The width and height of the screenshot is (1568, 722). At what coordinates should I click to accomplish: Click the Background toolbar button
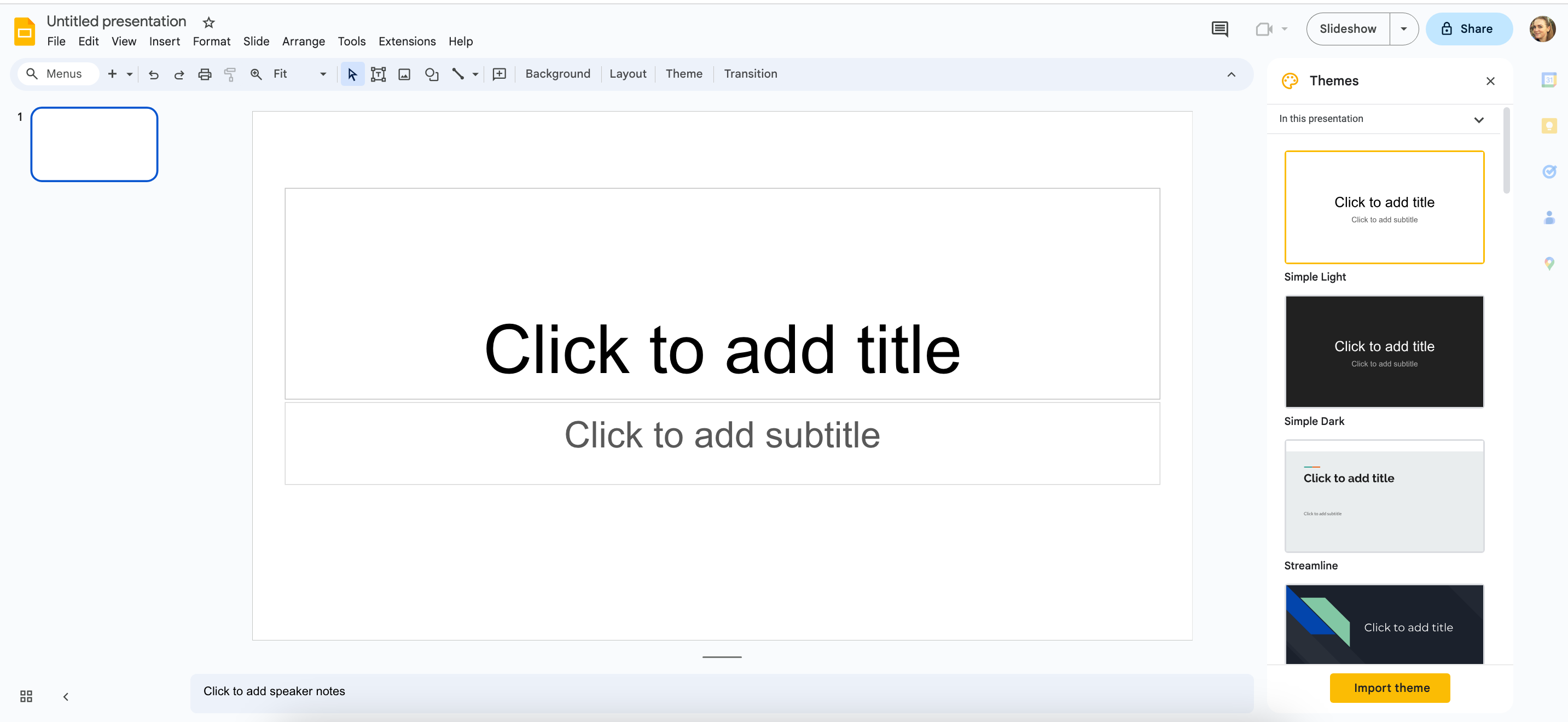[x=557, y=74]
